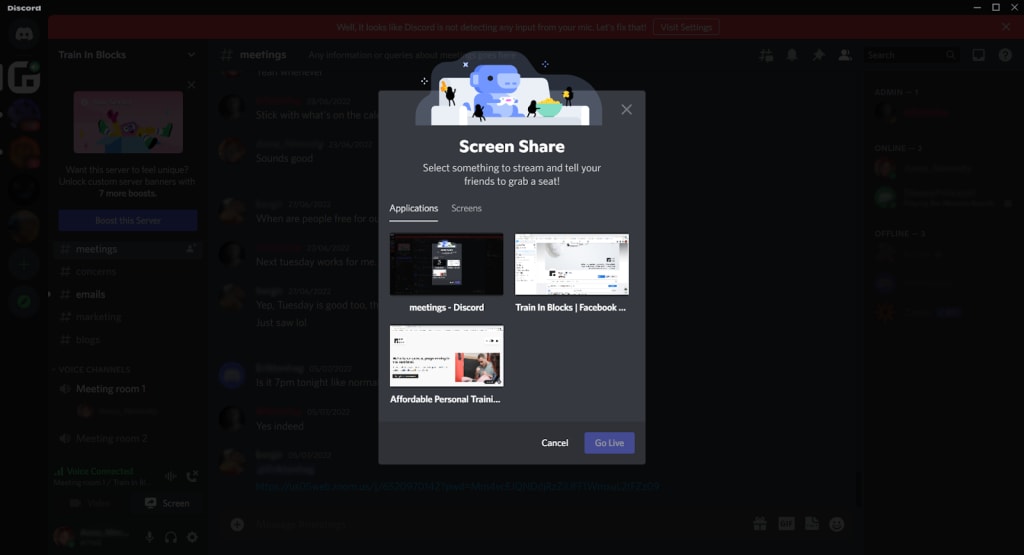Open User Settings gear icon
1024x555 pixels.
[192, 537]
